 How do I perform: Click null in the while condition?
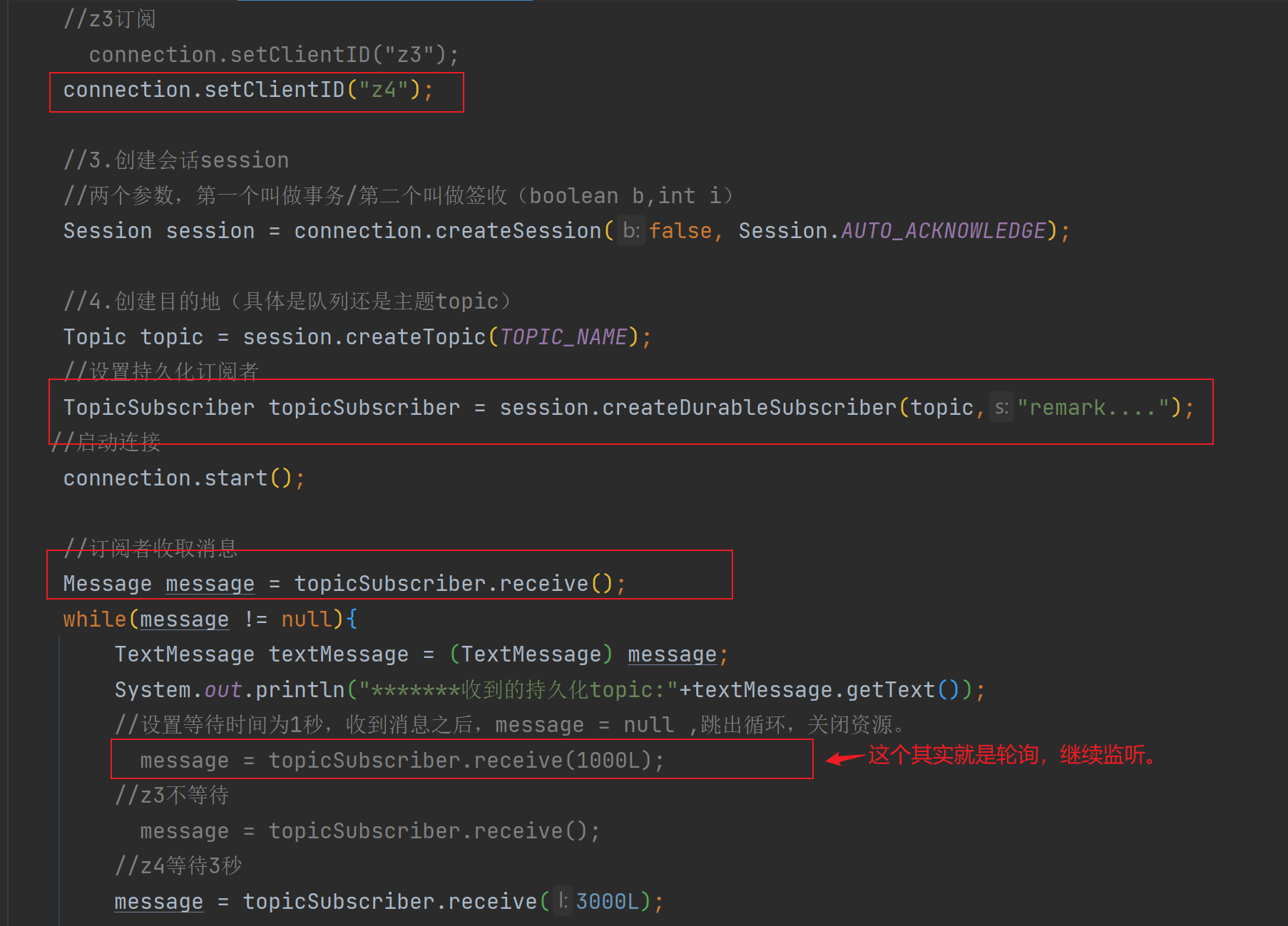click(307, 619)
